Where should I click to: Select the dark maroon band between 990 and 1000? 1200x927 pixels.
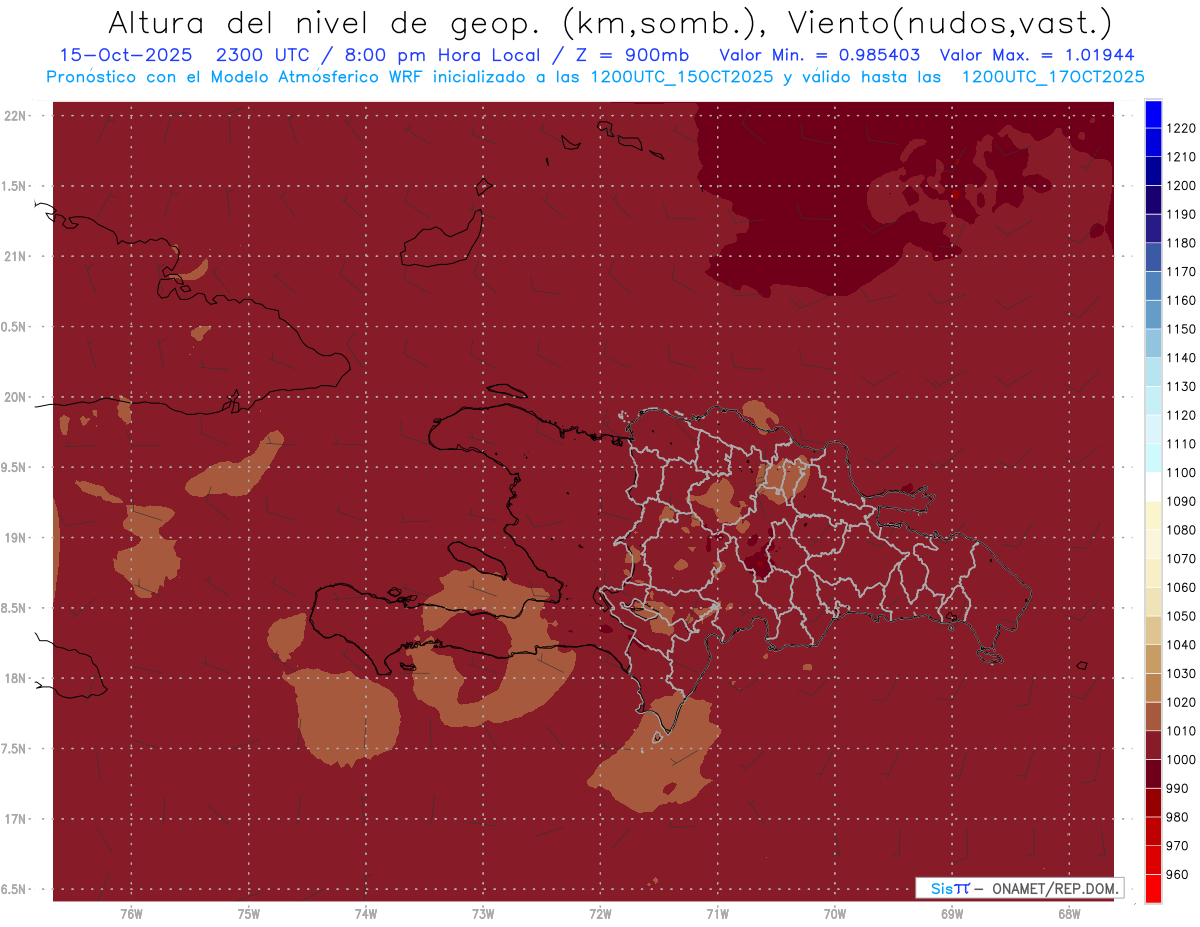[1153, 774]
